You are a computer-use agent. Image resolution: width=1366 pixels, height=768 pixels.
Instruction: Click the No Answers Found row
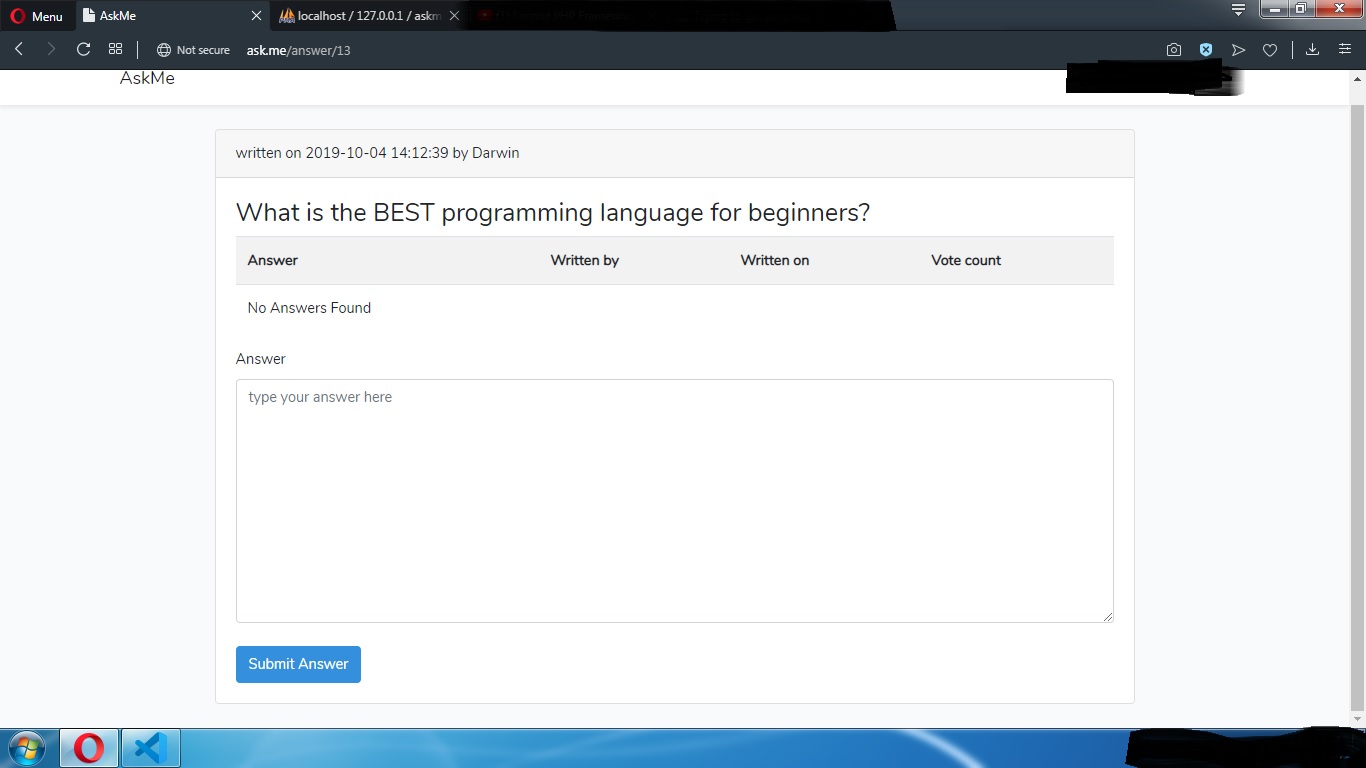coord(675,308)
